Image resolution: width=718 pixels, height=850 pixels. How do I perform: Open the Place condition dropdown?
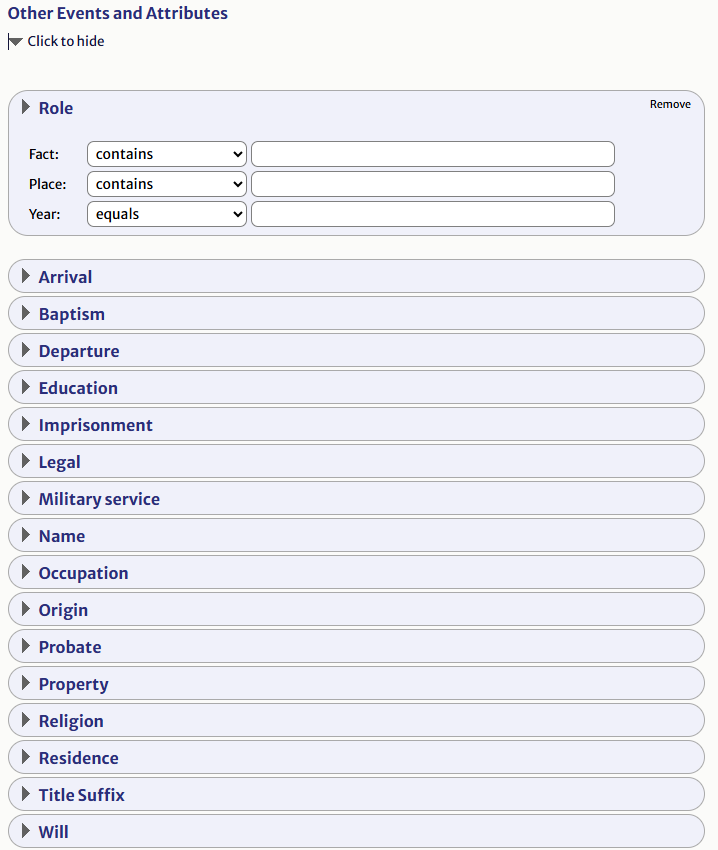167,184
